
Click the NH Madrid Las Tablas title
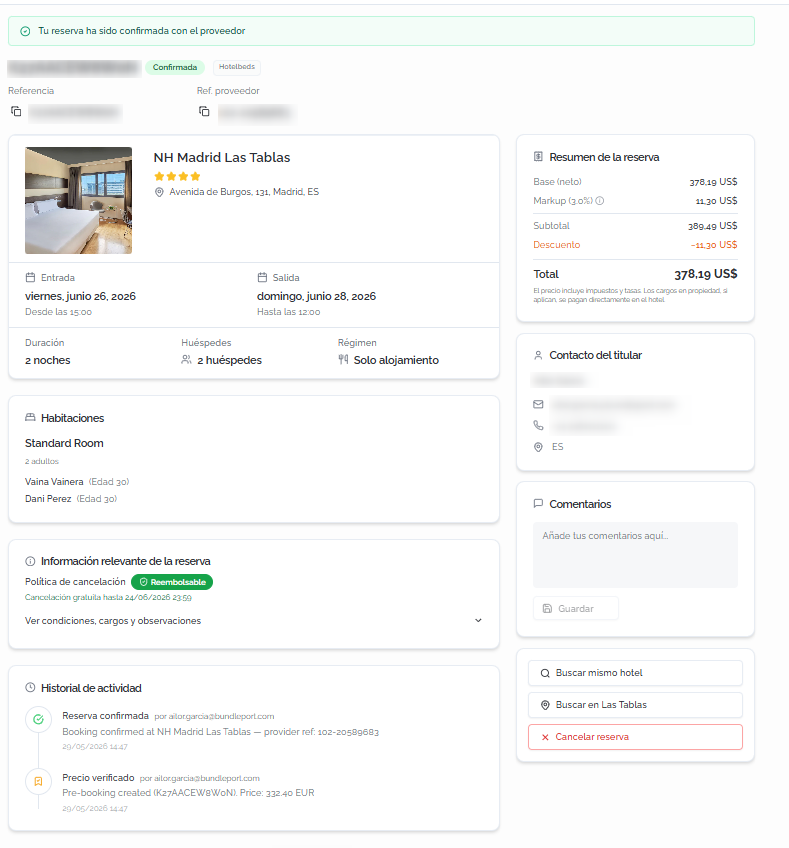[222, 157]
